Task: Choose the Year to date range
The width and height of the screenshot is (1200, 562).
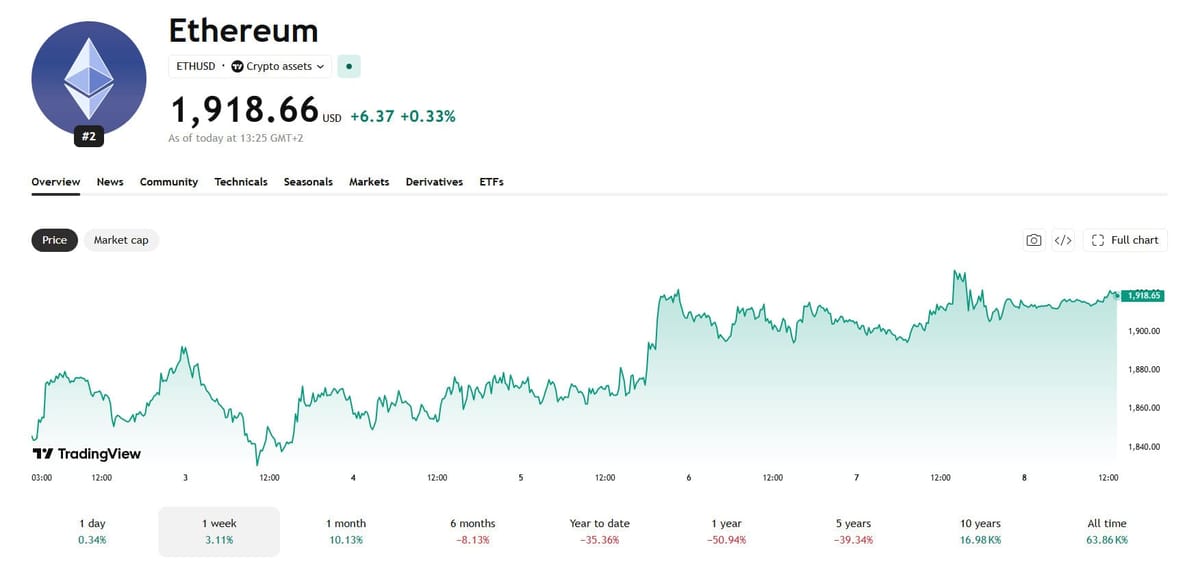Action: point(599,531)
